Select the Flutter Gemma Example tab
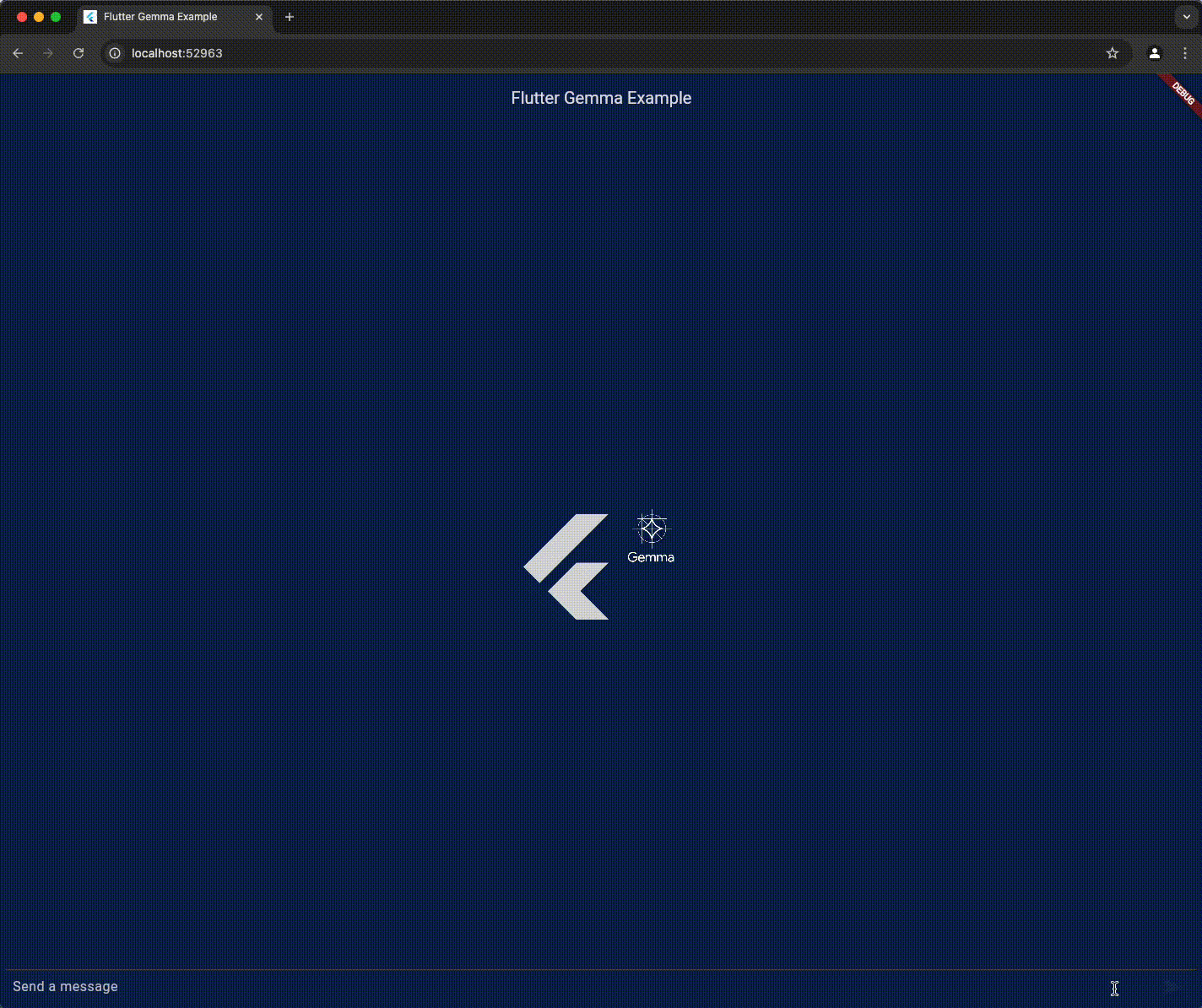The image size is (1202, 1008). tap(175, 17)
